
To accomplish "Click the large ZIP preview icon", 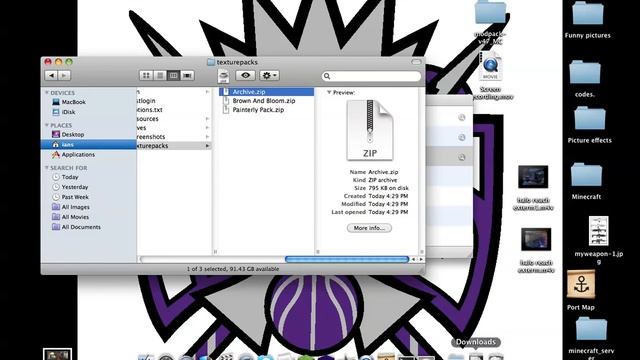I will [369, 131].
